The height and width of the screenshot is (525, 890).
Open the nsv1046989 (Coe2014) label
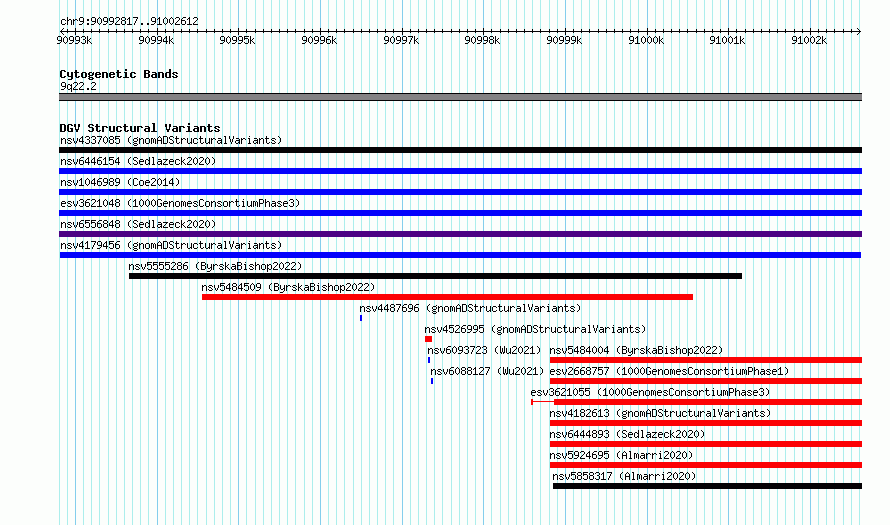(x=120, y=182)
